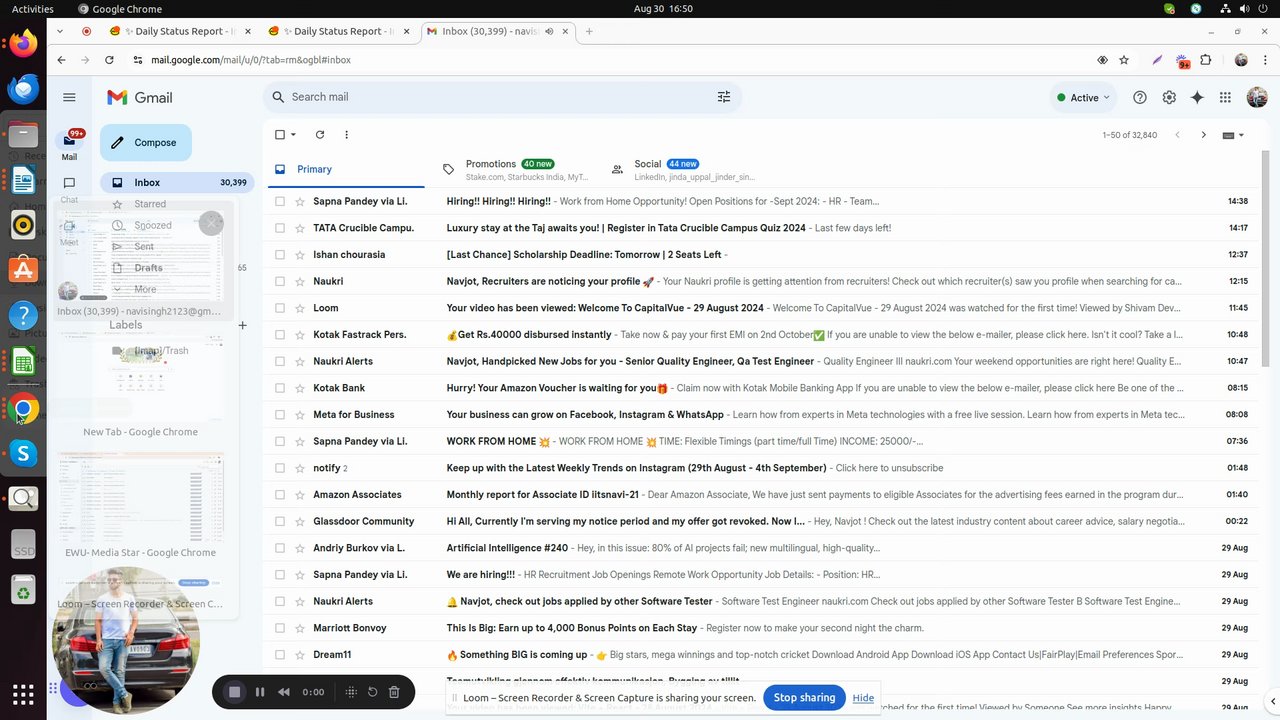Delete the Loom recording trash icon
Viewport: 1280px width, 720px height.
click(394, 692)
